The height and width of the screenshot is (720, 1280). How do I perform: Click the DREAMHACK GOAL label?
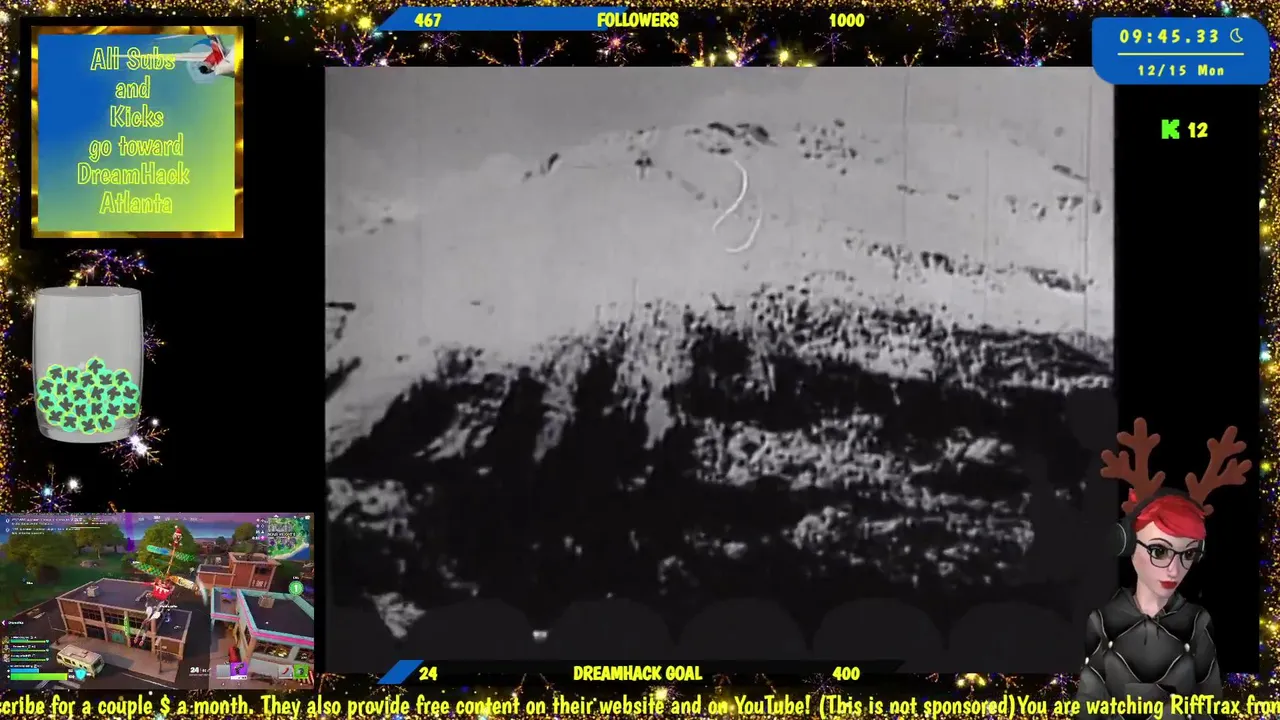[x=637, y=674]
